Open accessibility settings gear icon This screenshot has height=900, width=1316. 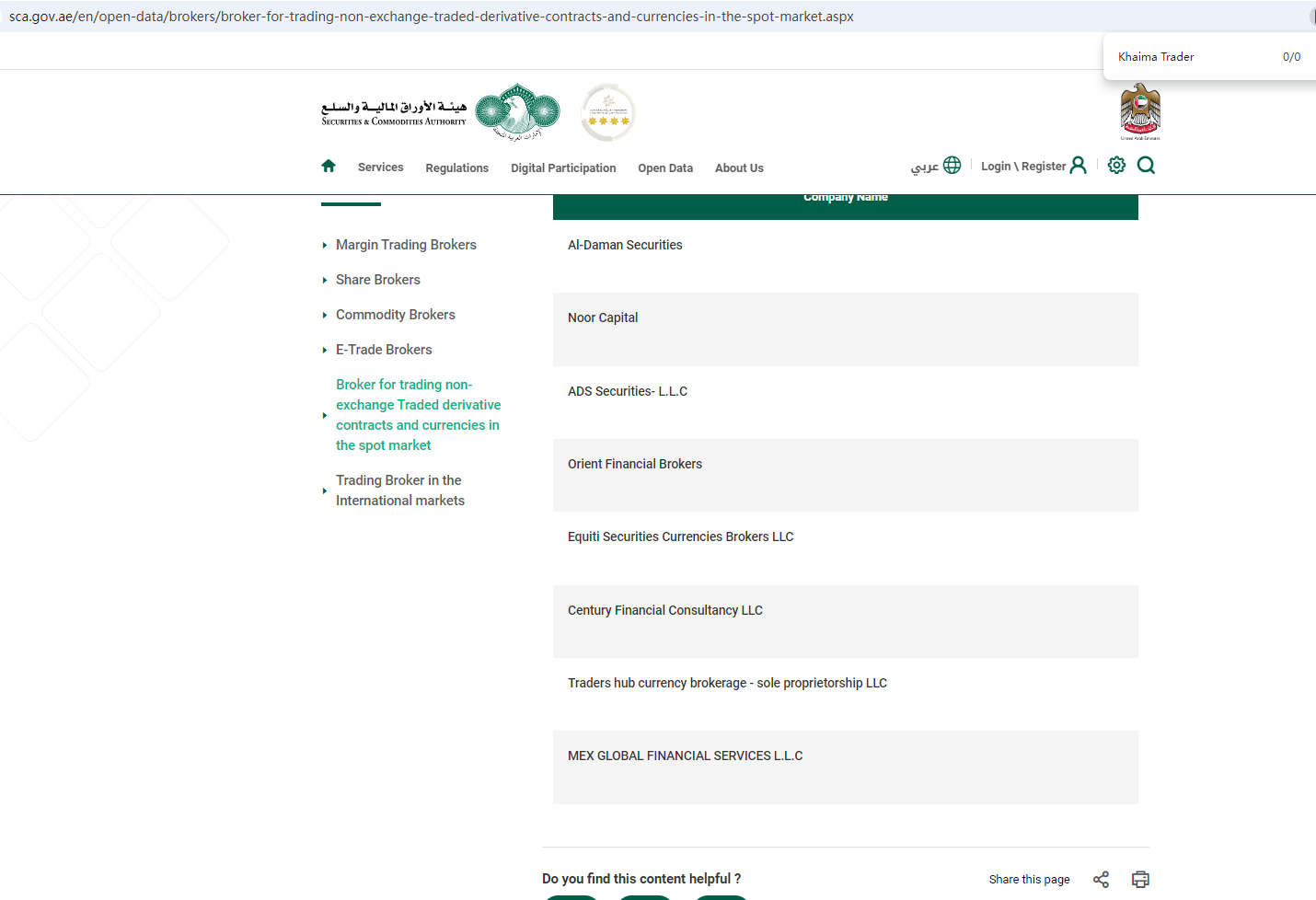click(1116, 165)
